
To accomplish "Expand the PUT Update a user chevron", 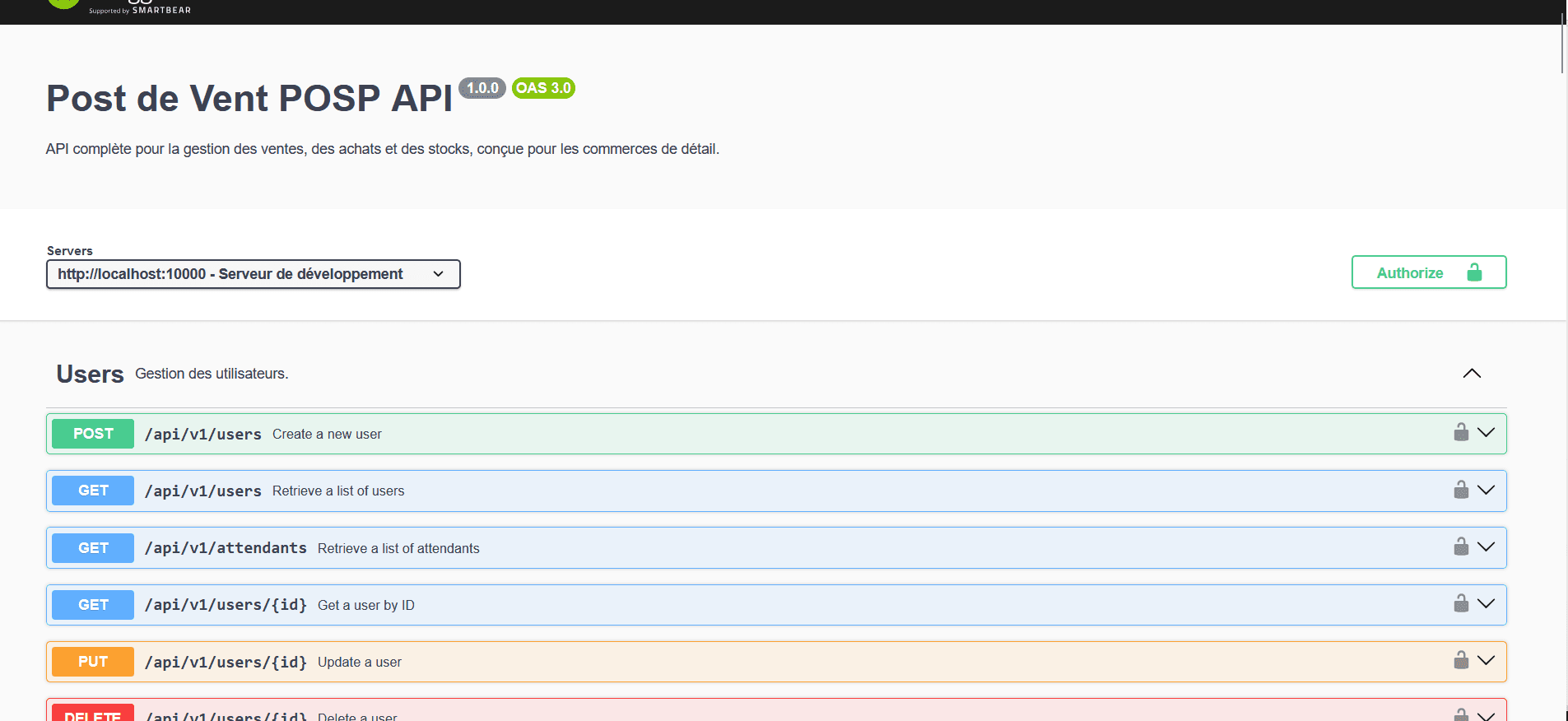I will tap(1486, 661).
